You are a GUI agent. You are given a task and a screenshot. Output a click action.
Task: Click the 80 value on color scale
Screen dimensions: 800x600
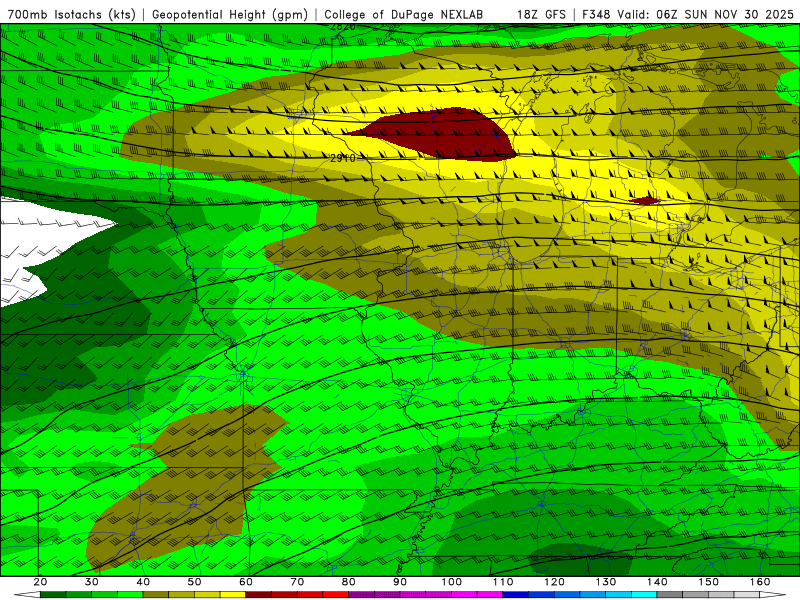(348, 582)
